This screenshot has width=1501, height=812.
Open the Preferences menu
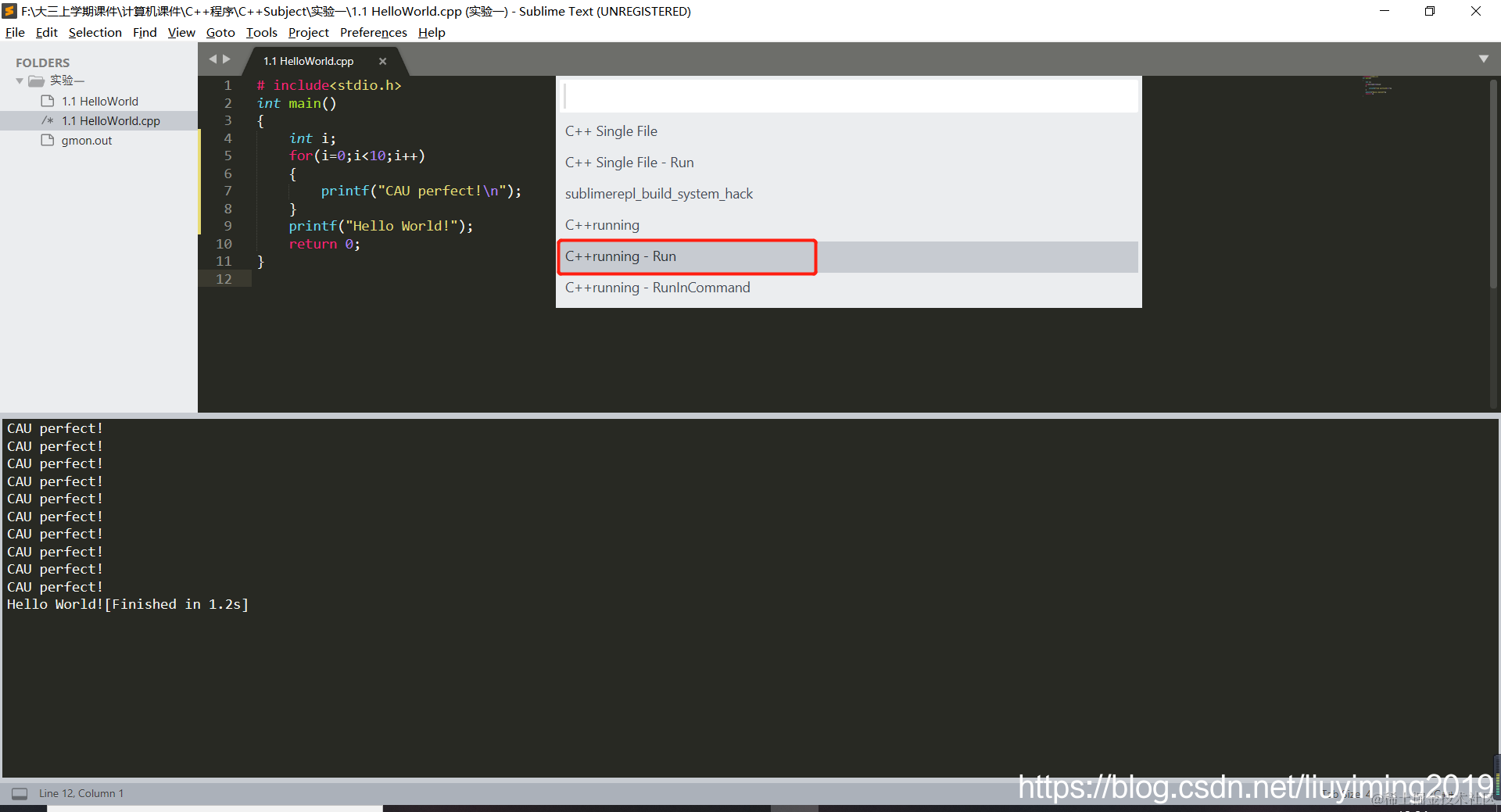[x=373, y=32]
